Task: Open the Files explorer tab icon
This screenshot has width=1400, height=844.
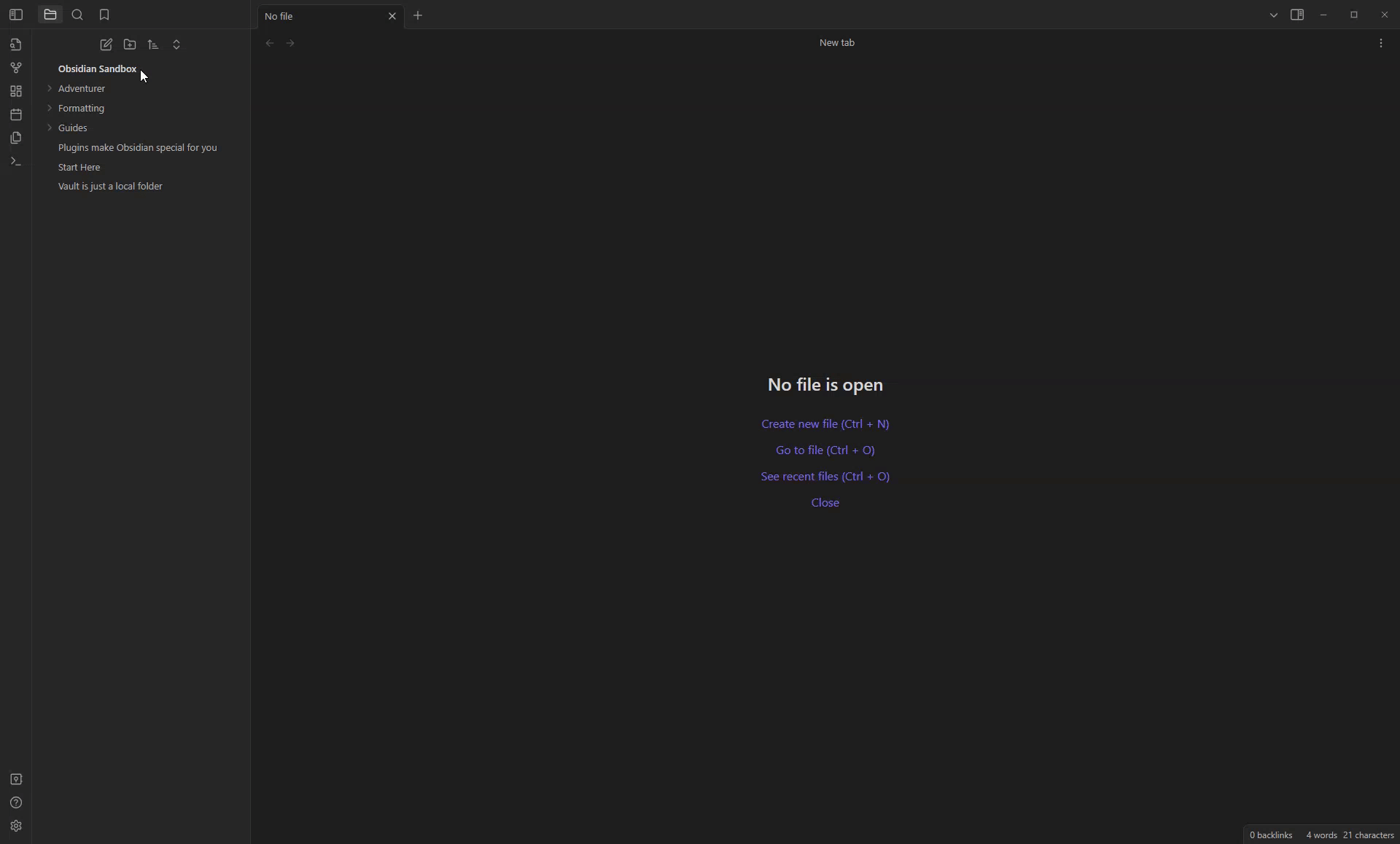Action: point(50,15)
